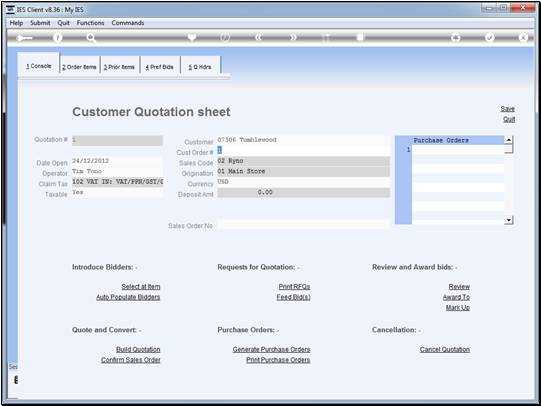Go back with double-left-arrow icon
Image resolution: width=541 pixels, height=406 pixels.
tap(258, 37)
